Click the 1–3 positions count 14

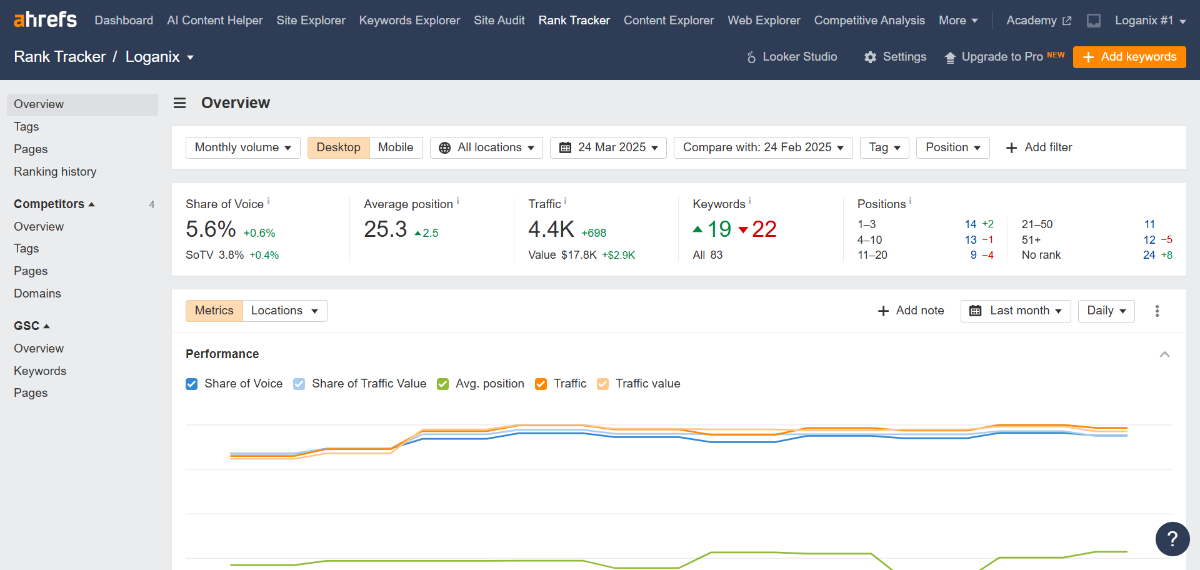971,224
